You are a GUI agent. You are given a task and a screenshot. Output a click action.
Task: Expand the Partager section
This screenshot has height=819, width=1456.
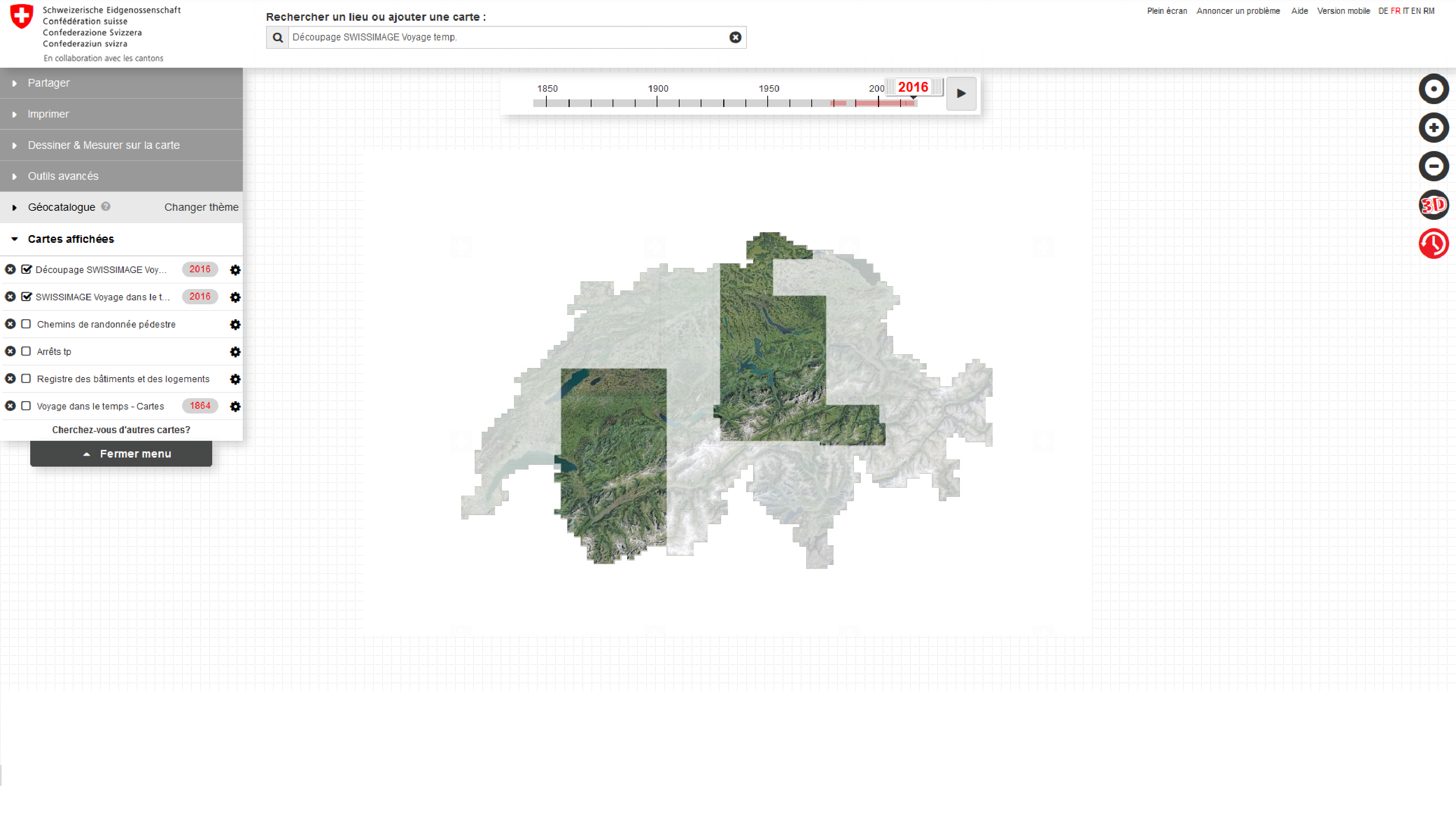pyautogui.click(x=49, y=83)
